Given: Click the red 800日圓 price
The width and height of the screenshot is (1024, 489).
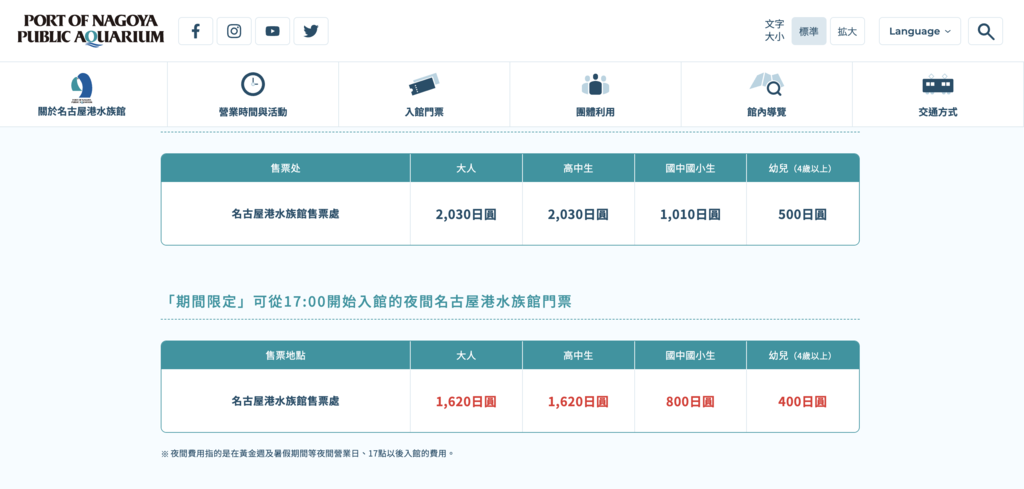Looking at the screenshot, I should pyautogui.click(x=690, y=402).
